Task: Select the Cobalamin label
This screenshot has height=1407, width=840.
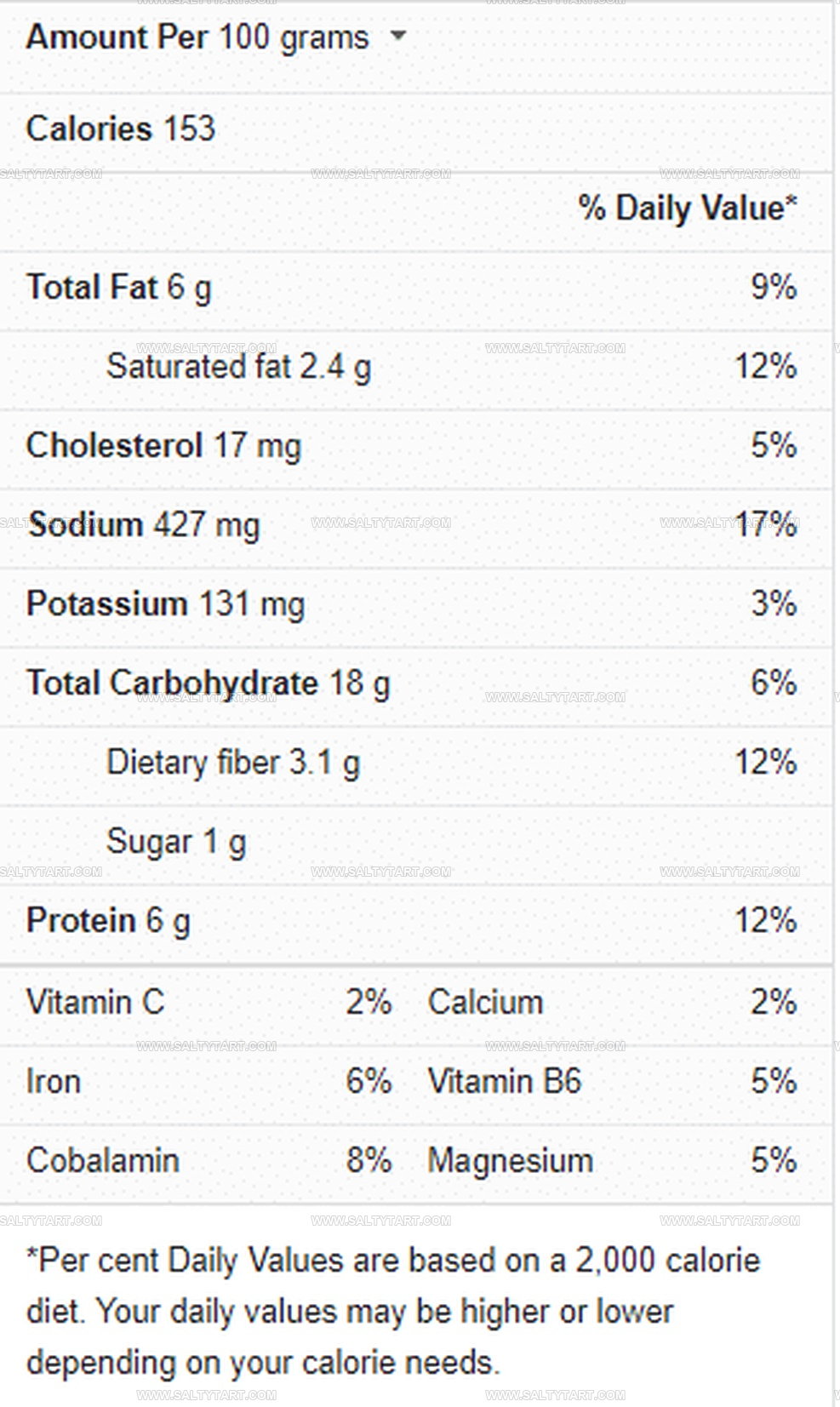Action: (103, 1160)
